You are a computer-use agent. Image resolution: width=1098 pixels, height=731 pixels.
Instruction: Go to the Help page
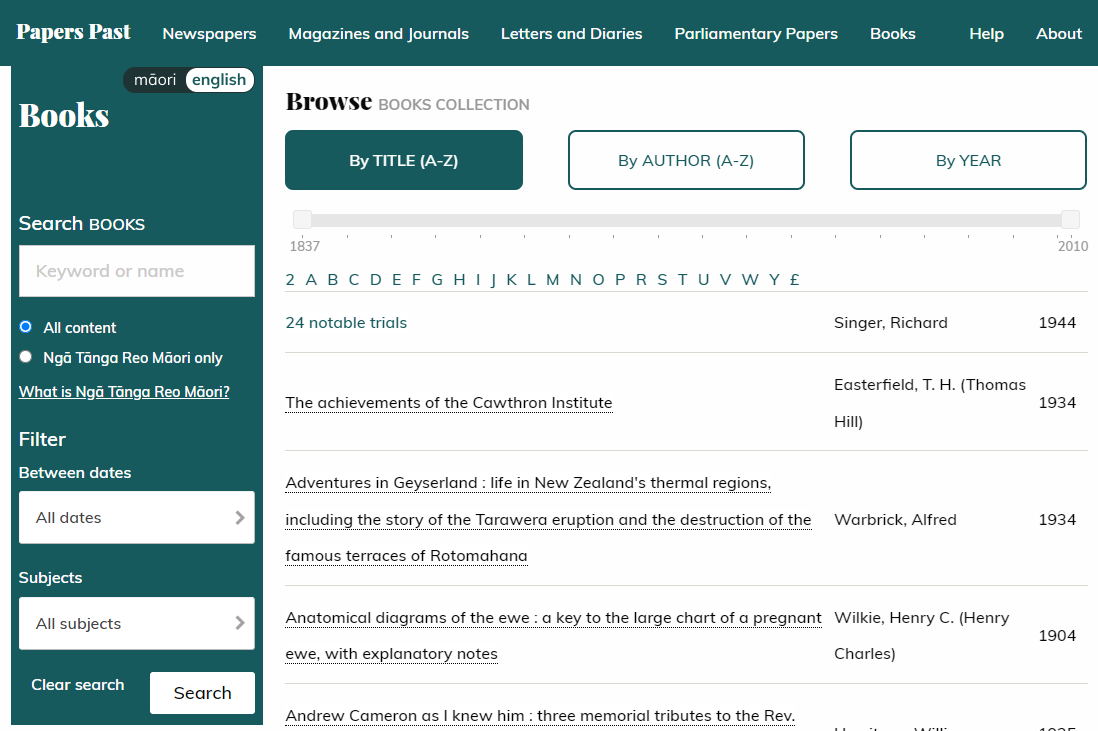[986, 33]
